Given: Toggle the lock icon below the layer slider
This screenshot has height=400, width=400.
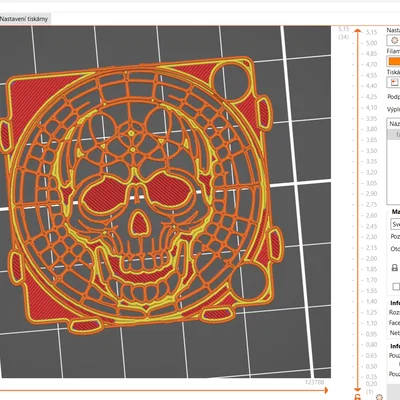Looking at the screenshot, I should coord(358,397).
